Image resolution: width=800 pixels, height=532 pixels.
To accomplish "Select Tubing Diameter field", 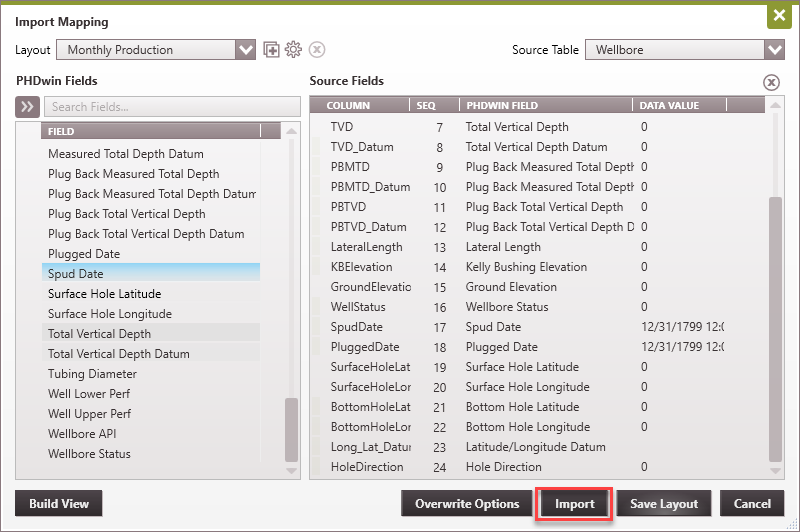I will point(151,373).
